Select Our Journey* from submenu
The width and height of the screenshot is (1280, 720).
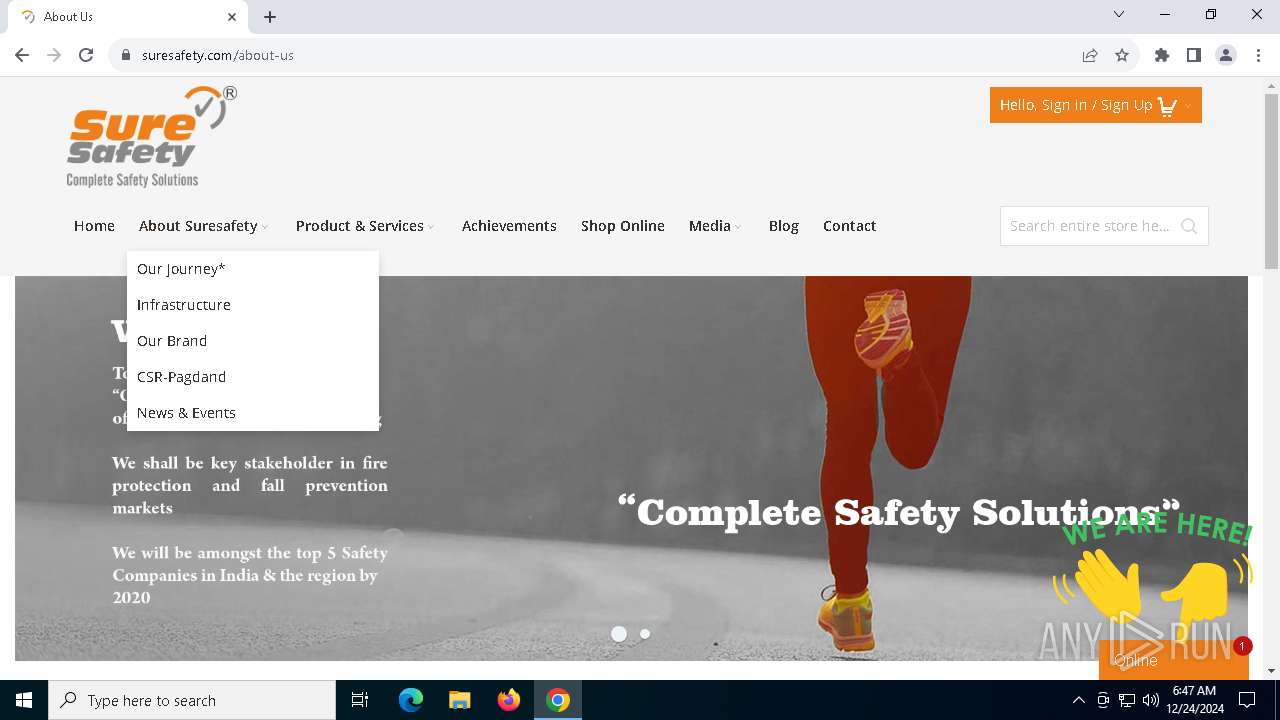click(x=181, y=269)
